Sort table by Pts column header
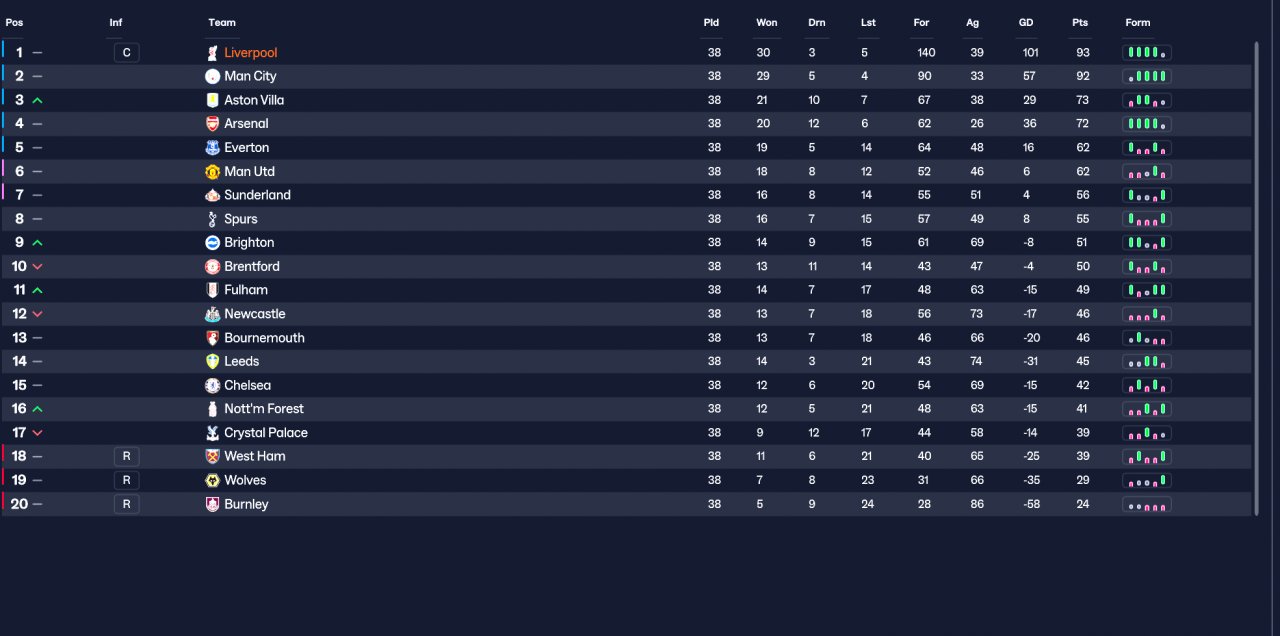 pyautogui.click(x=1080, y=22)
